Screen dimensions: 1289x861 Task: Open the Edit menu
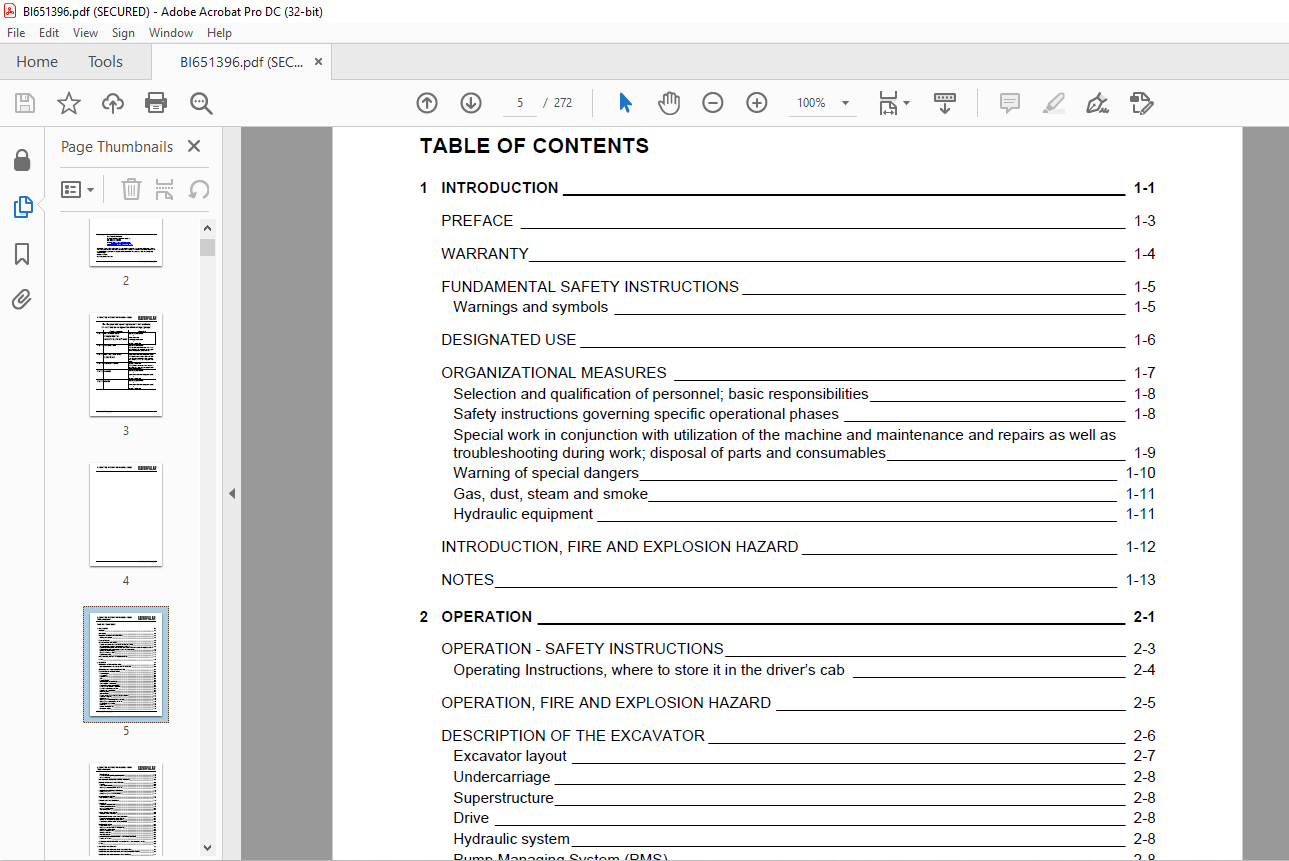[x=49, y=33]
